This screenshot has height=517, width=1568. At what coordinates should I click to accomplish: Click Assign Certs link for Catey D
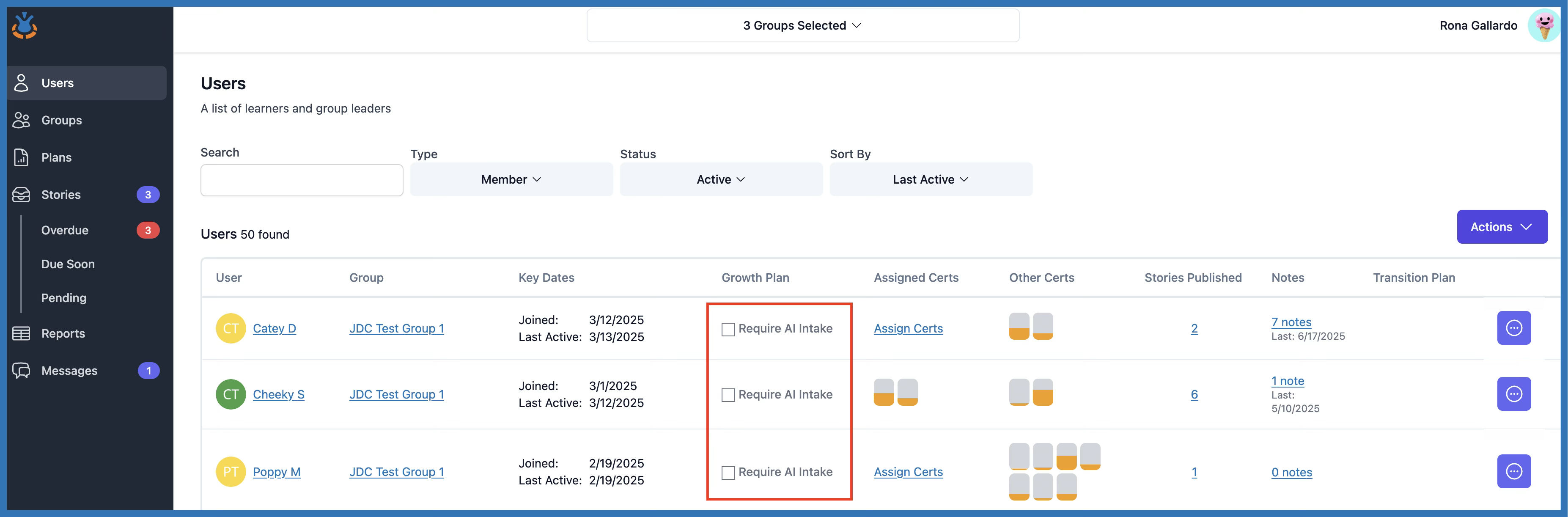coord(908,328)
